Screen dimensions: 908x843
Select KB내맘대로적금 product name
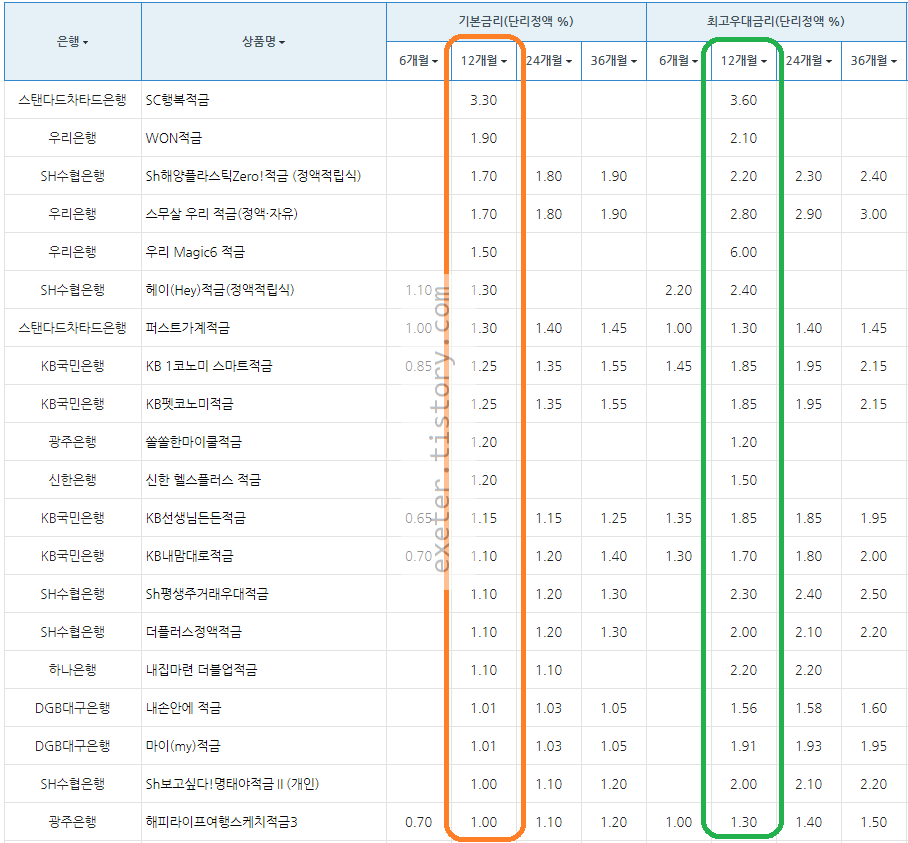(x=189, y=556)
